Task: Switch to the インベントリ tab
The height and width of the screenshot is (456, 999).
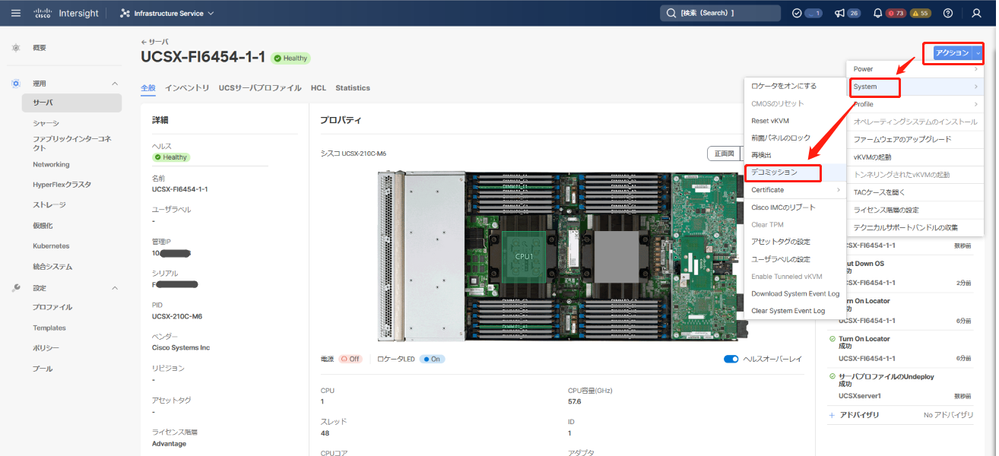Action: pyautogui.click(x=187, y=88)
